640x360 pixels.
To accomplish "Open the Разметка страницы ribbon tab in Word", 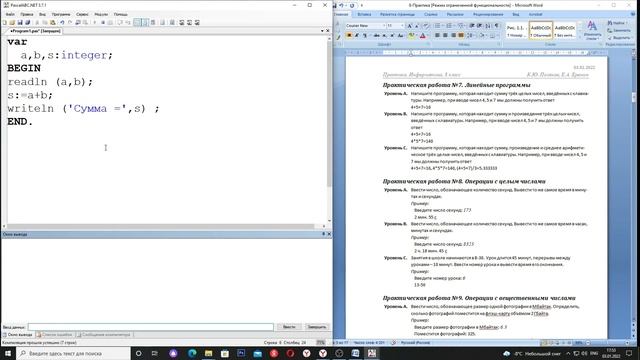I will 397,14.
